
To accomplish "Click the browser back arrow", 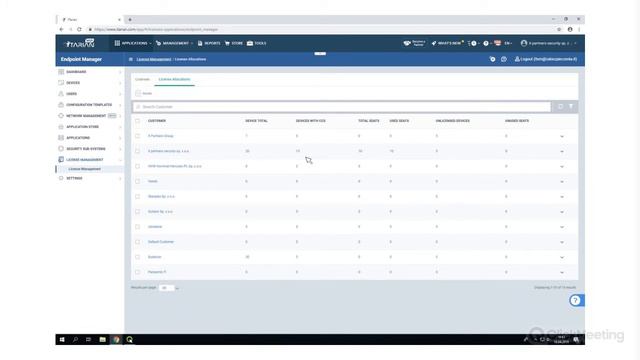I will click(61, 29).
